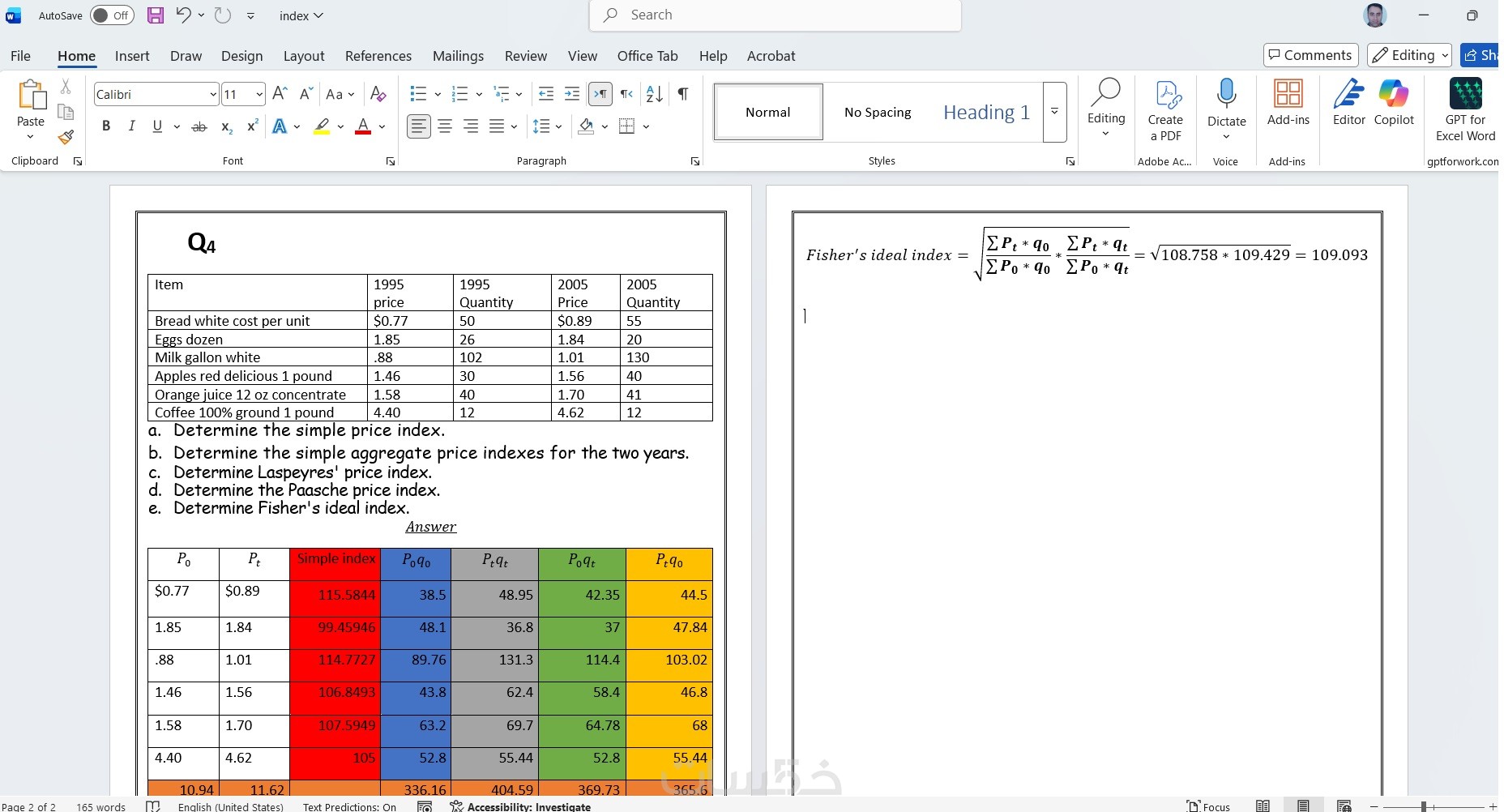
Task: Open GPT for Excel Word add-in
Action: pos(1465,111)
